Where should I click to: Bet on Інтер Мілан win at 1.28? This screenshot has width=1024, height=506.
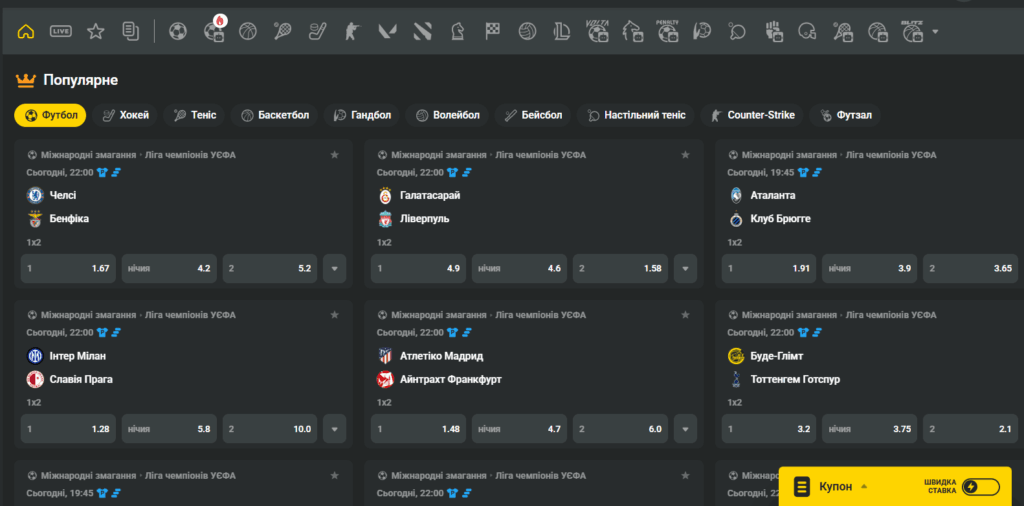point(68,429)
